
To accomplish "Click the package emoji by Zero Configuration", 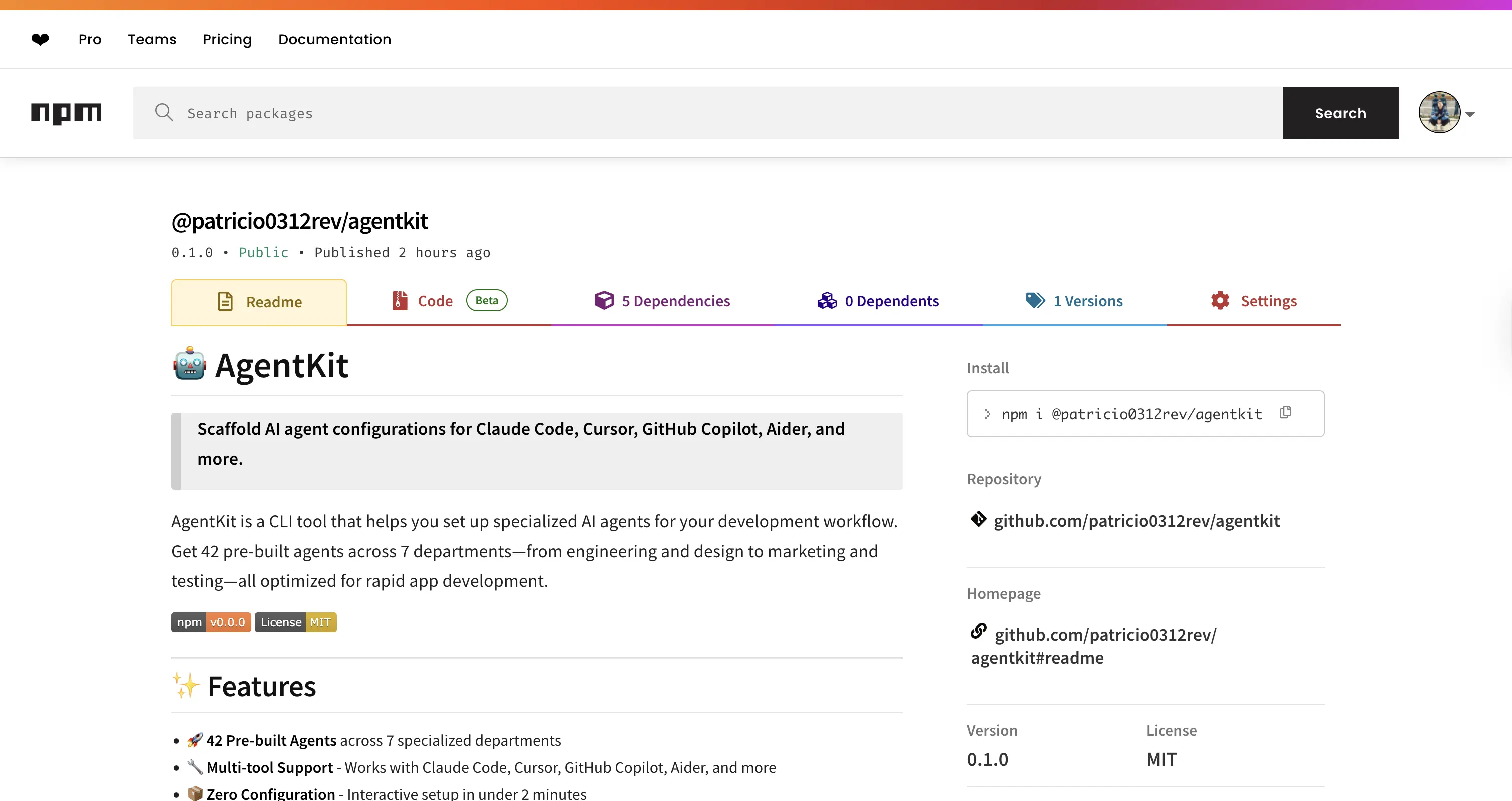I will pos(195,794).
